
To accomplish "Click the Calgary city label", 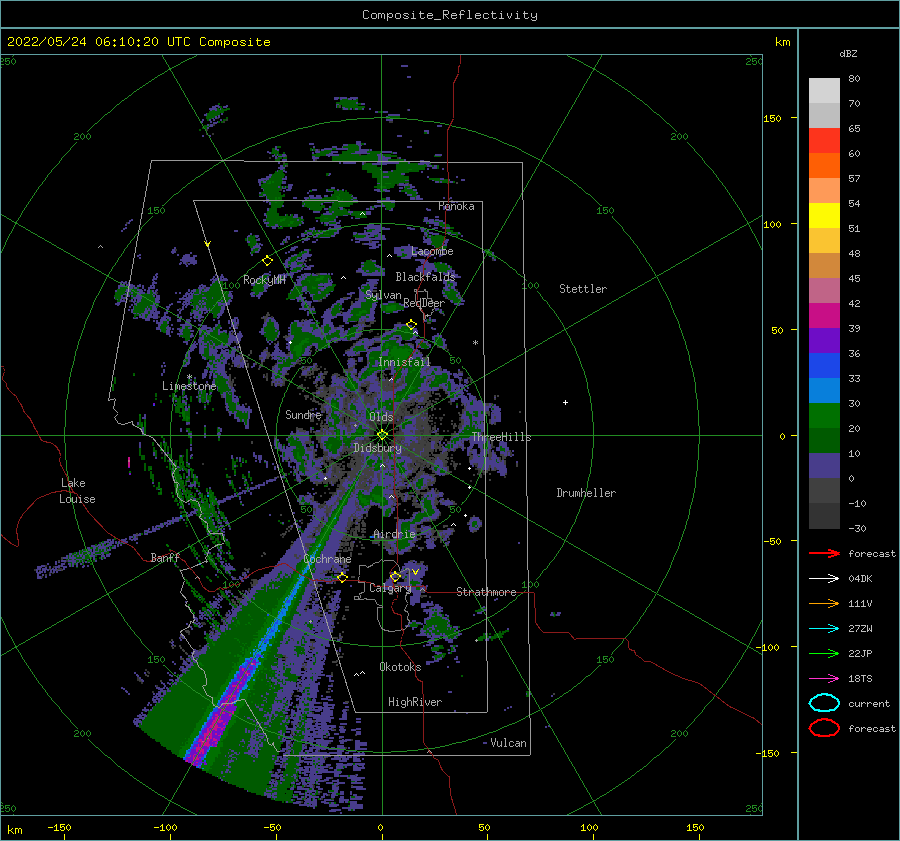I will (390, 588).
